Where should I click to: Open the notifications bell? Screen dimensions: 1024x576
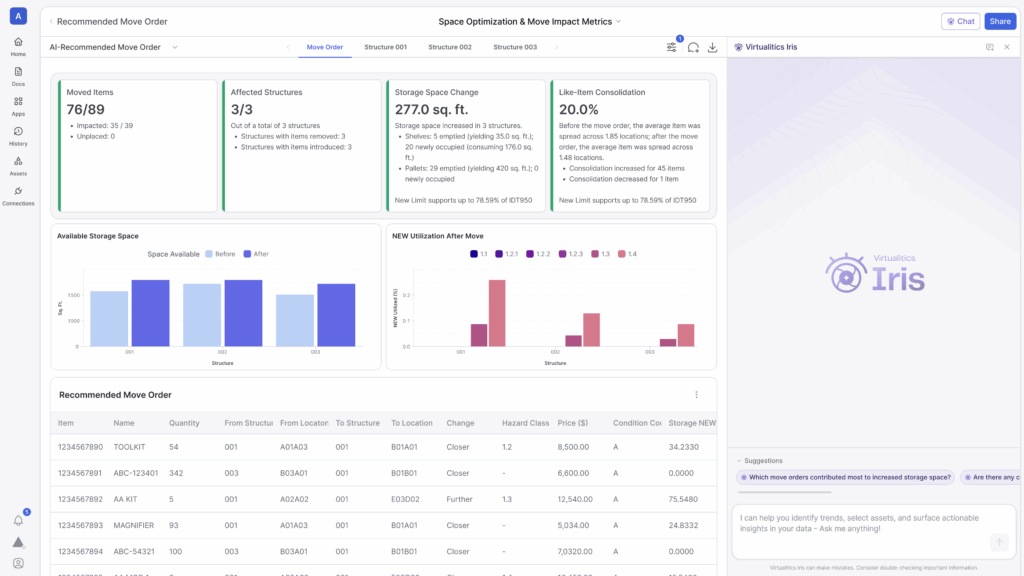(x=18, y=520)
